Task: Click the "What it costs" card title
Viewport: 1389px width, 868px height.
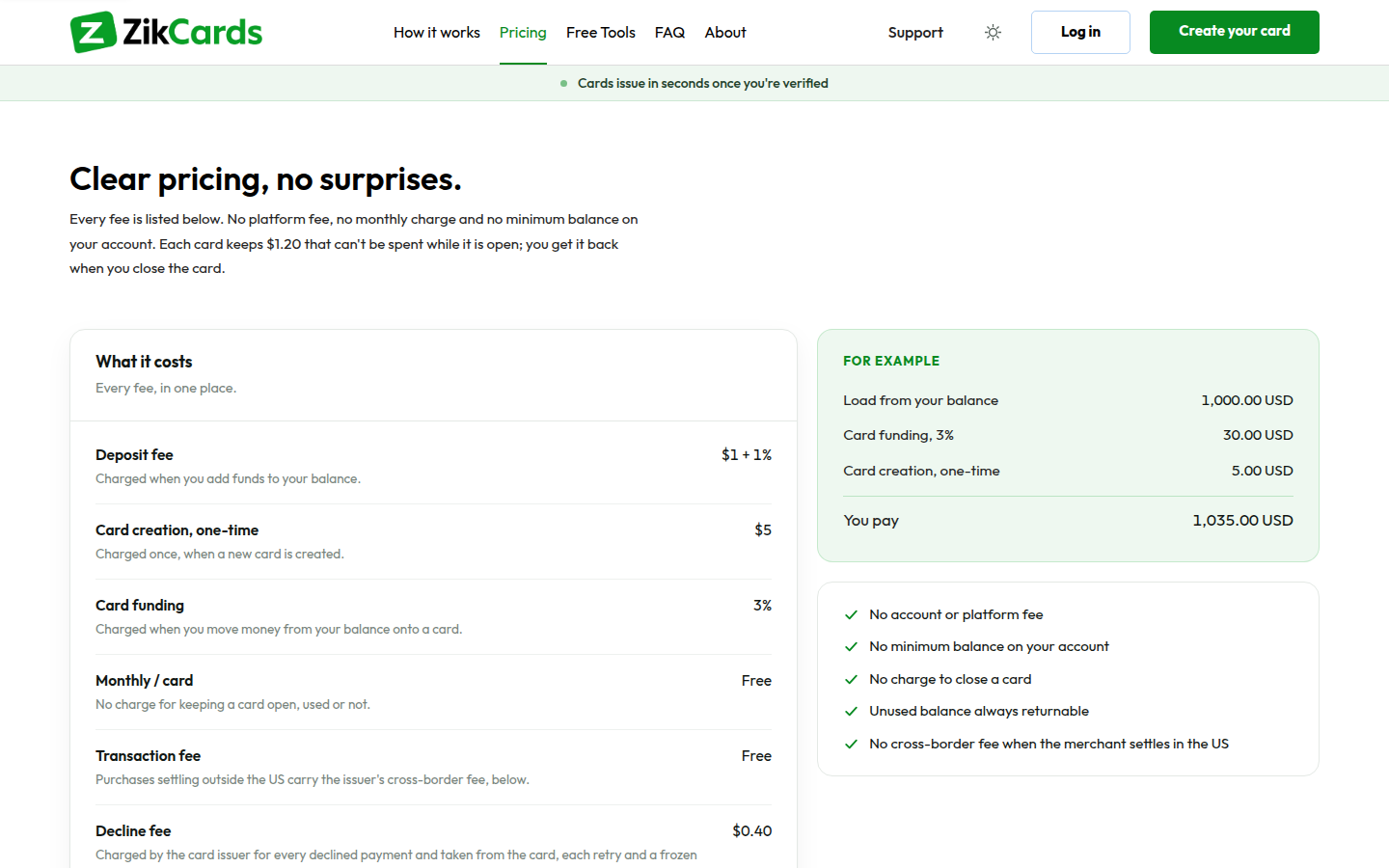Action: tap(144, 362)
